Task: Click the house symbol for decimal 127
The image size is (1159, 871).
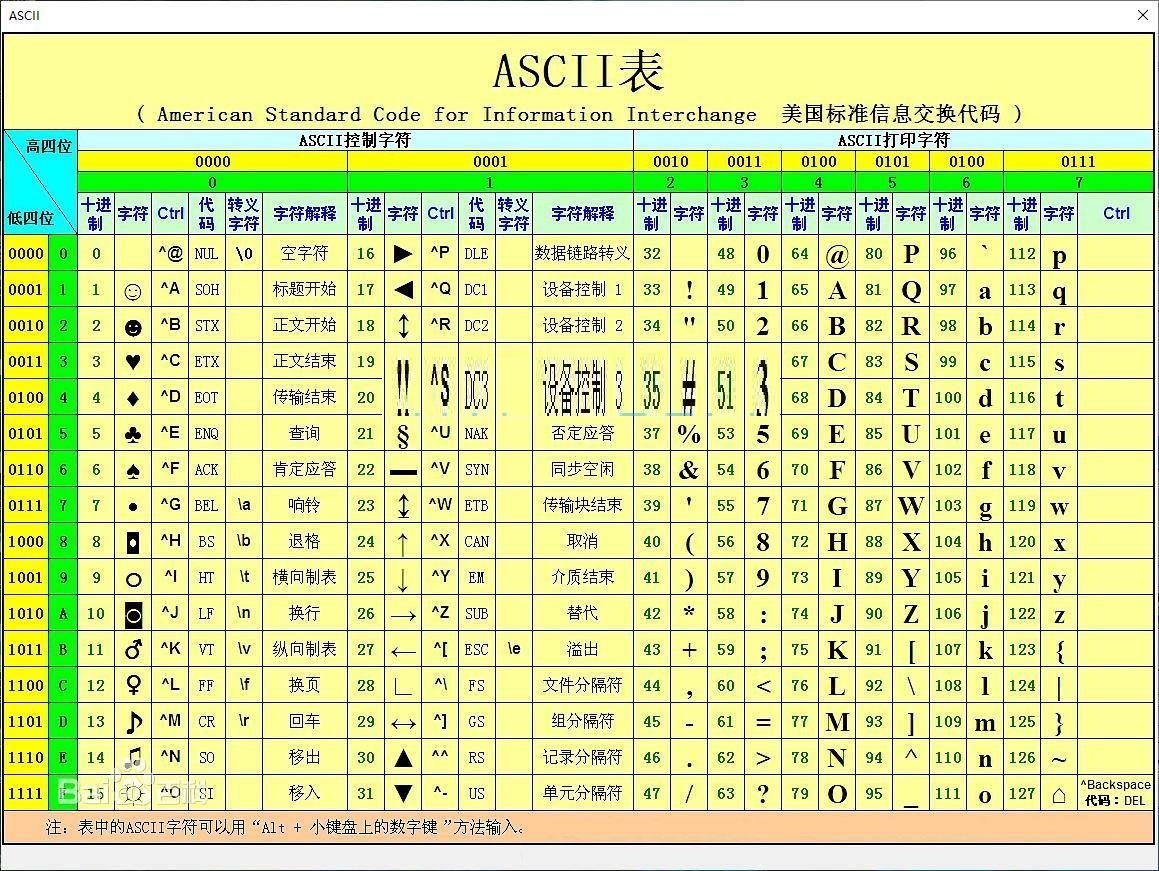Action: click(1059, 795)
